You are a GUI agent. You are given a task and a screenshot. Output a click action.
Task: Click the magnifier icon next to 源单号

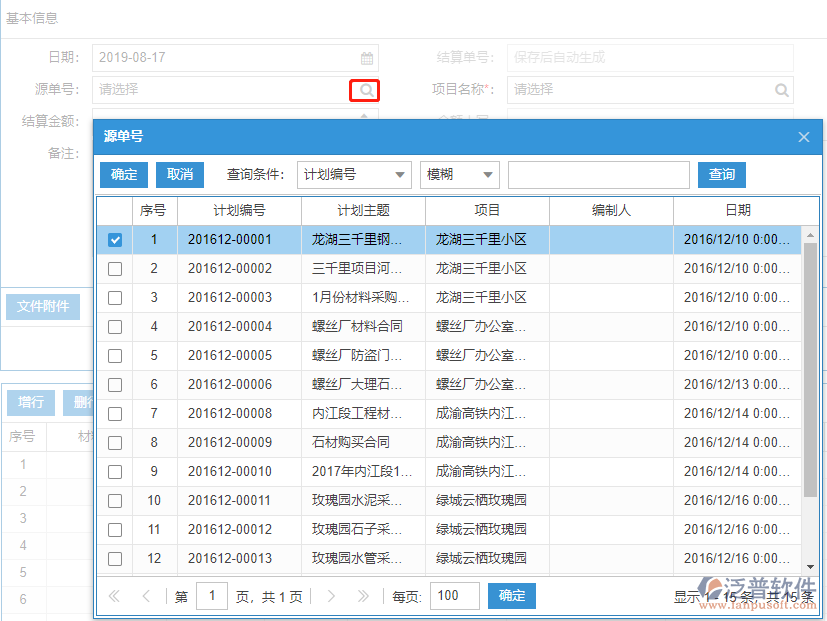pos(364,90)
